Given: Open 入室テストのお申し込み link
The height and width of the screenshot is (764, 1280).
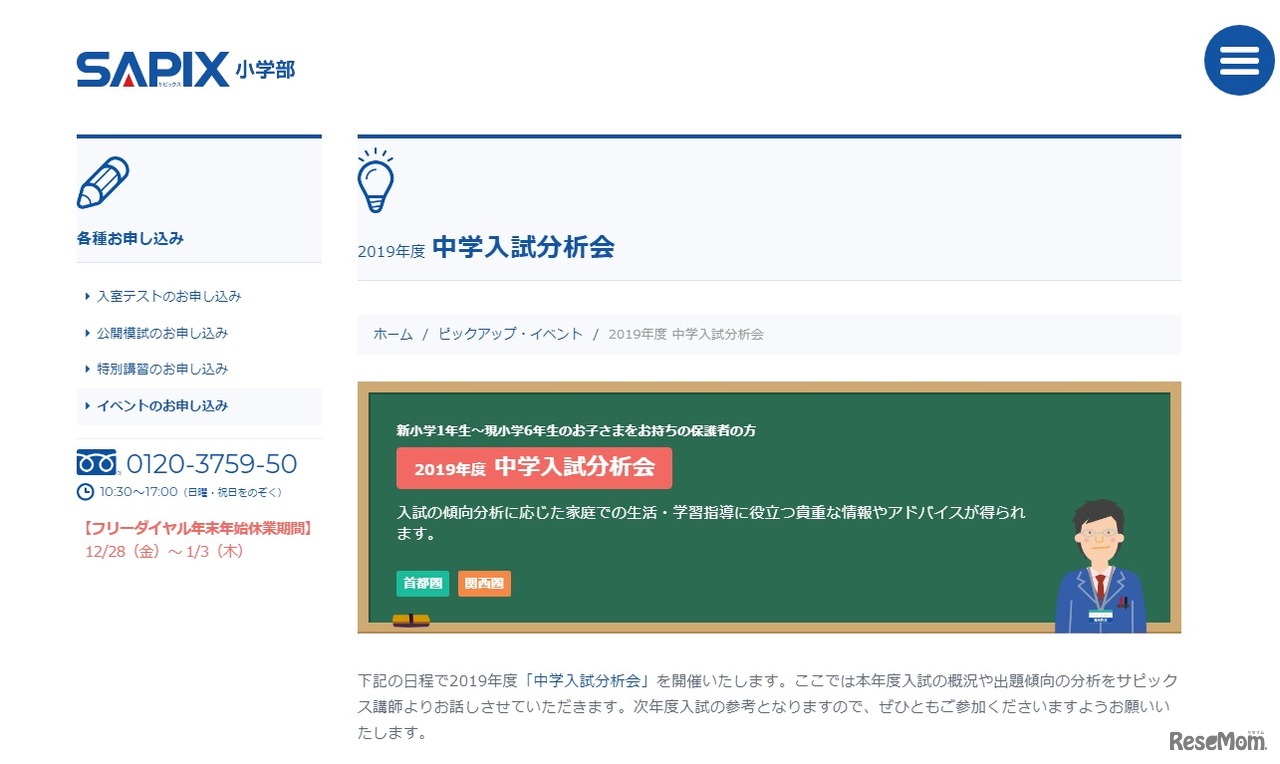Looking at the screenshot, I should pyautogui.click(x=169, y=297).
